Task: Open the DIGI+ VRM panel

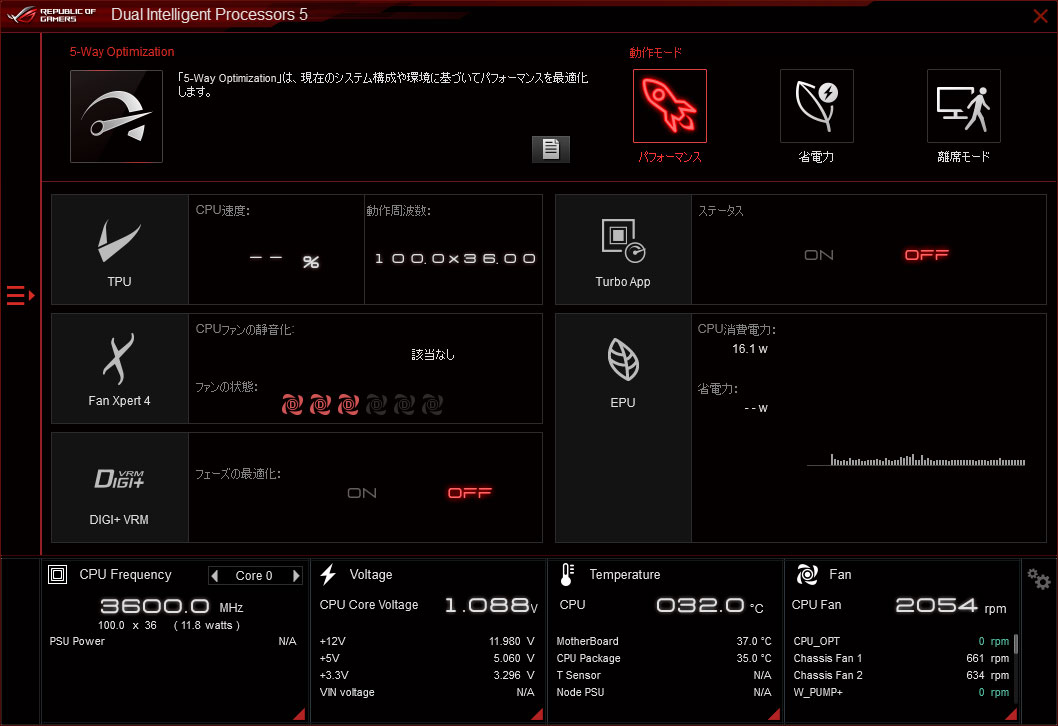Action: pos(119,487)
